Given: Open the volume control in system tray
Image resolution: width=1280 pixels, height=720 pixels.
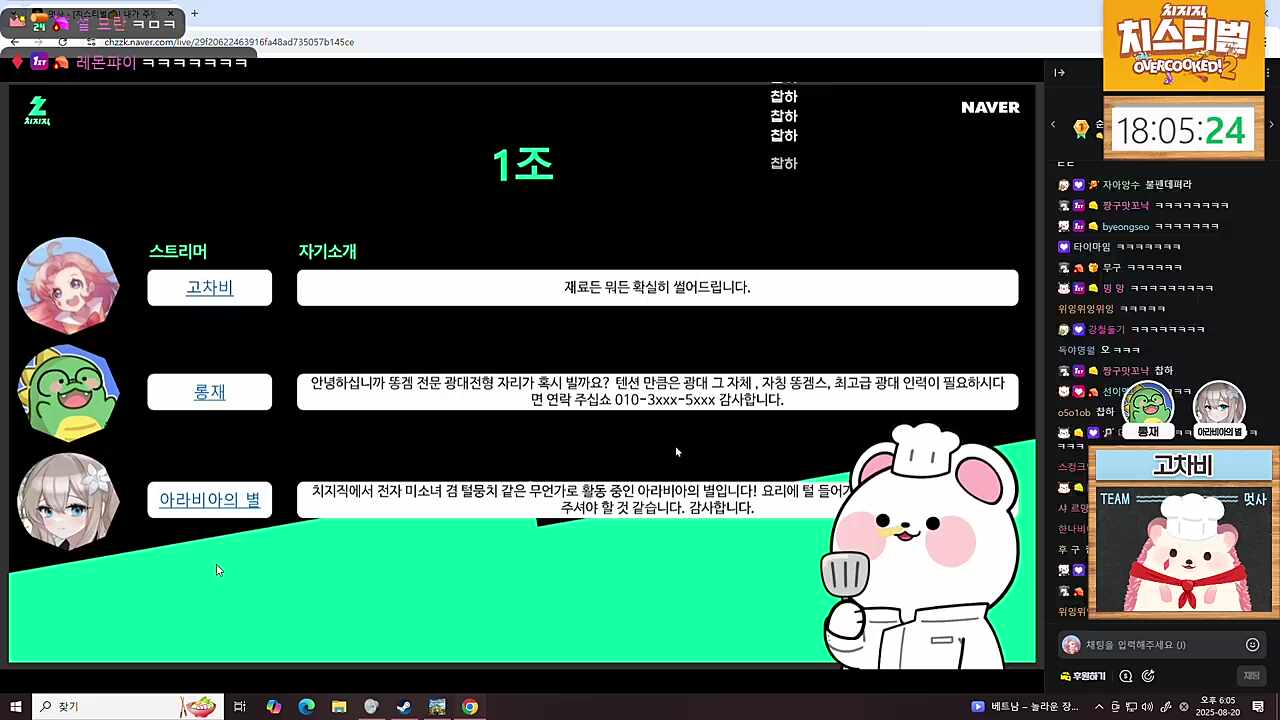Looking at the screenshot, I should [1149, 707].
